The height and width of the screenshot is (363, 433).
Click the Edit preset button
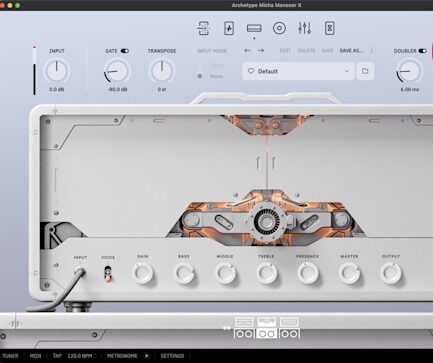pyautogui.click(x=285, y=51)
